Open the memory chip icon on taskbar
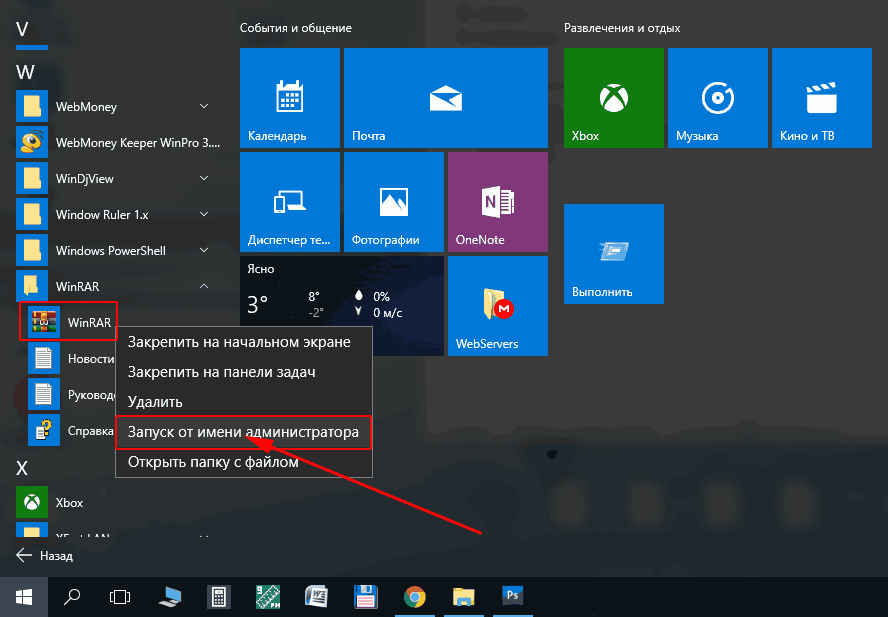This screenshot has width=888, height=617. [x=267, y=597]
